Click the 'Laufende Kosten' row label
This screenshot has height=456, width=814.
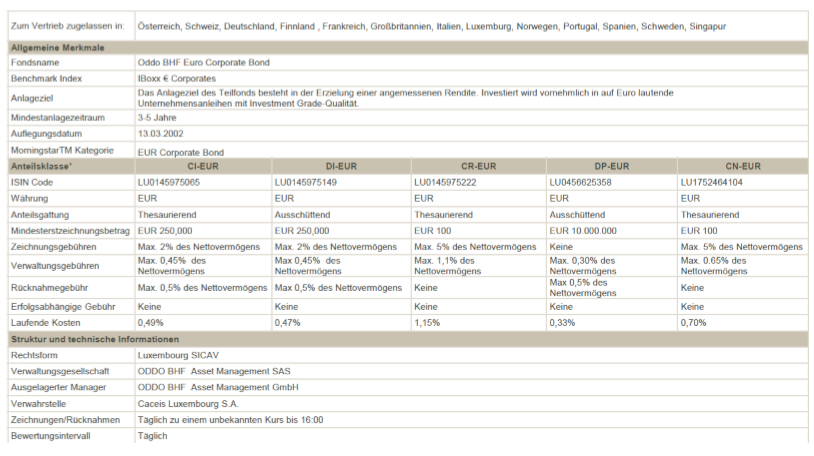tap(46, 323)
